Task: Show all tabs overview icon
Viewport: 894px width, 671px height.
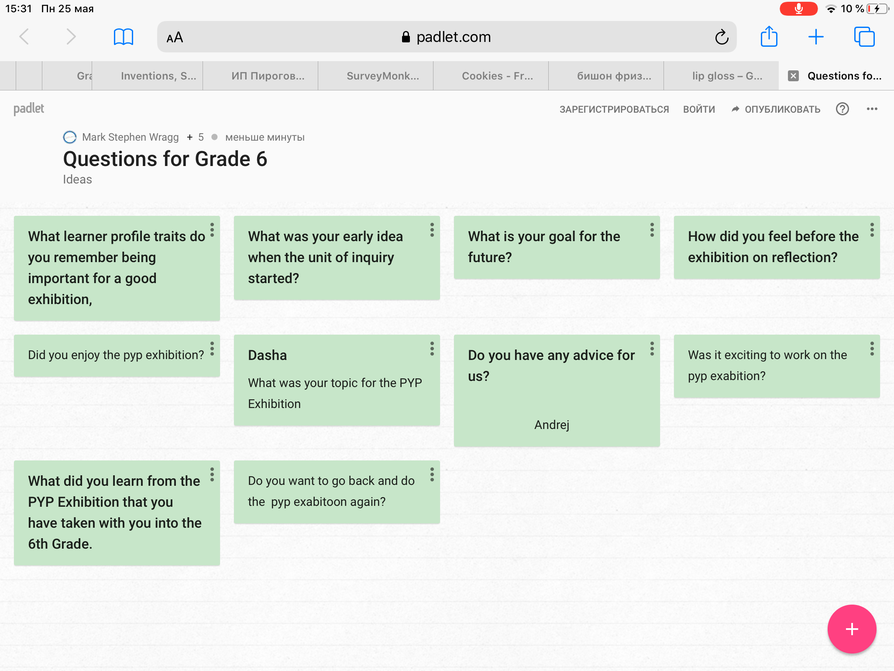Action: 864,37
